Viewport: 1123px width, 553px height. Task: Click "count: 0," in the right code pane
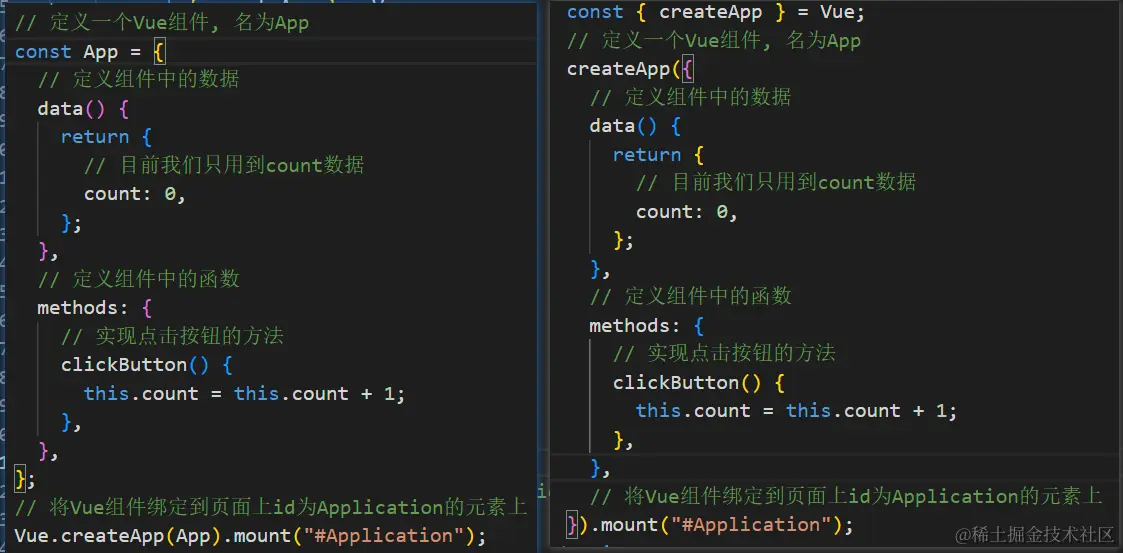[x=688, y=211]
